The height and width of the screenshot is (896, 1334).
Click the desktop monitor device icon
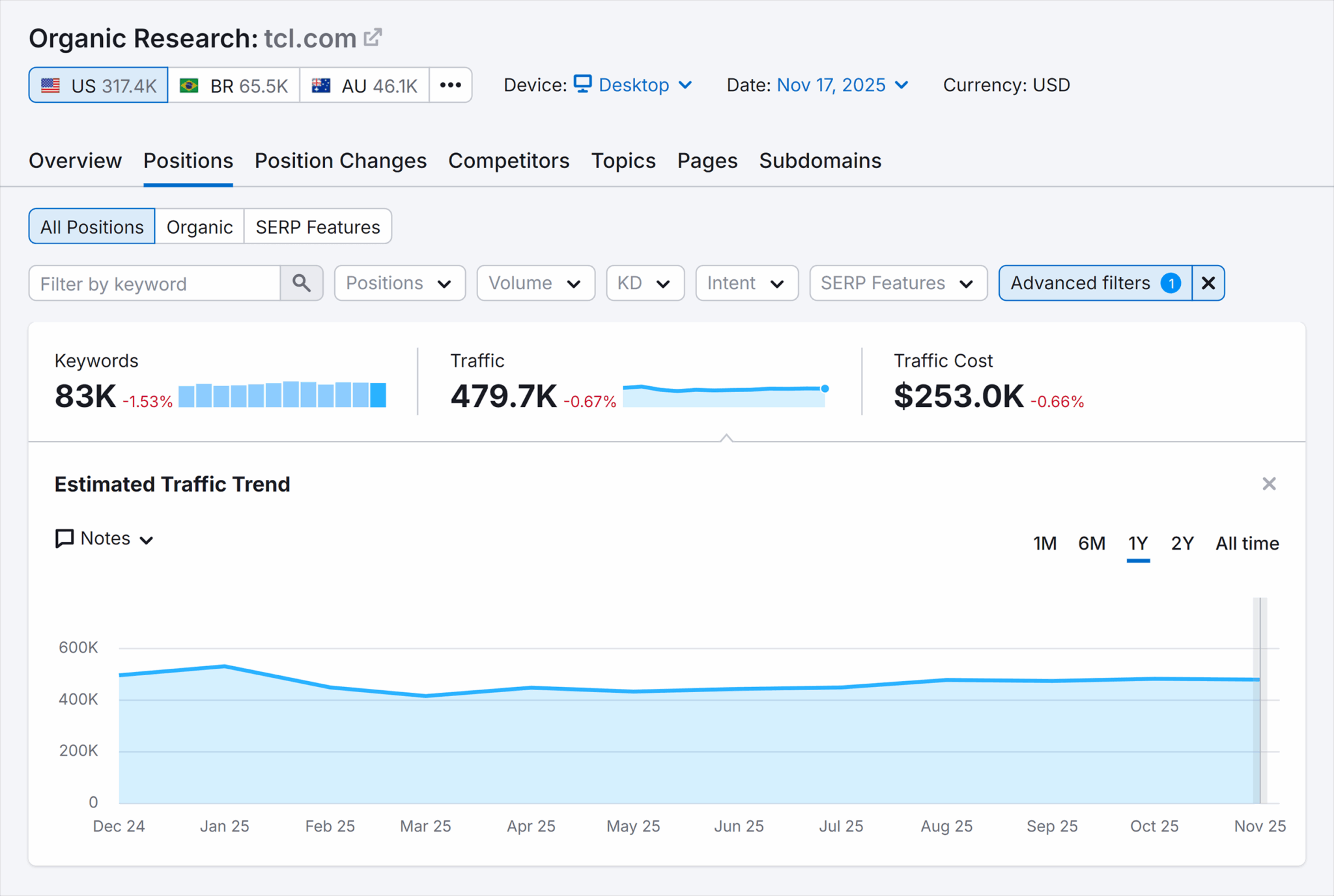click(582, 84)
